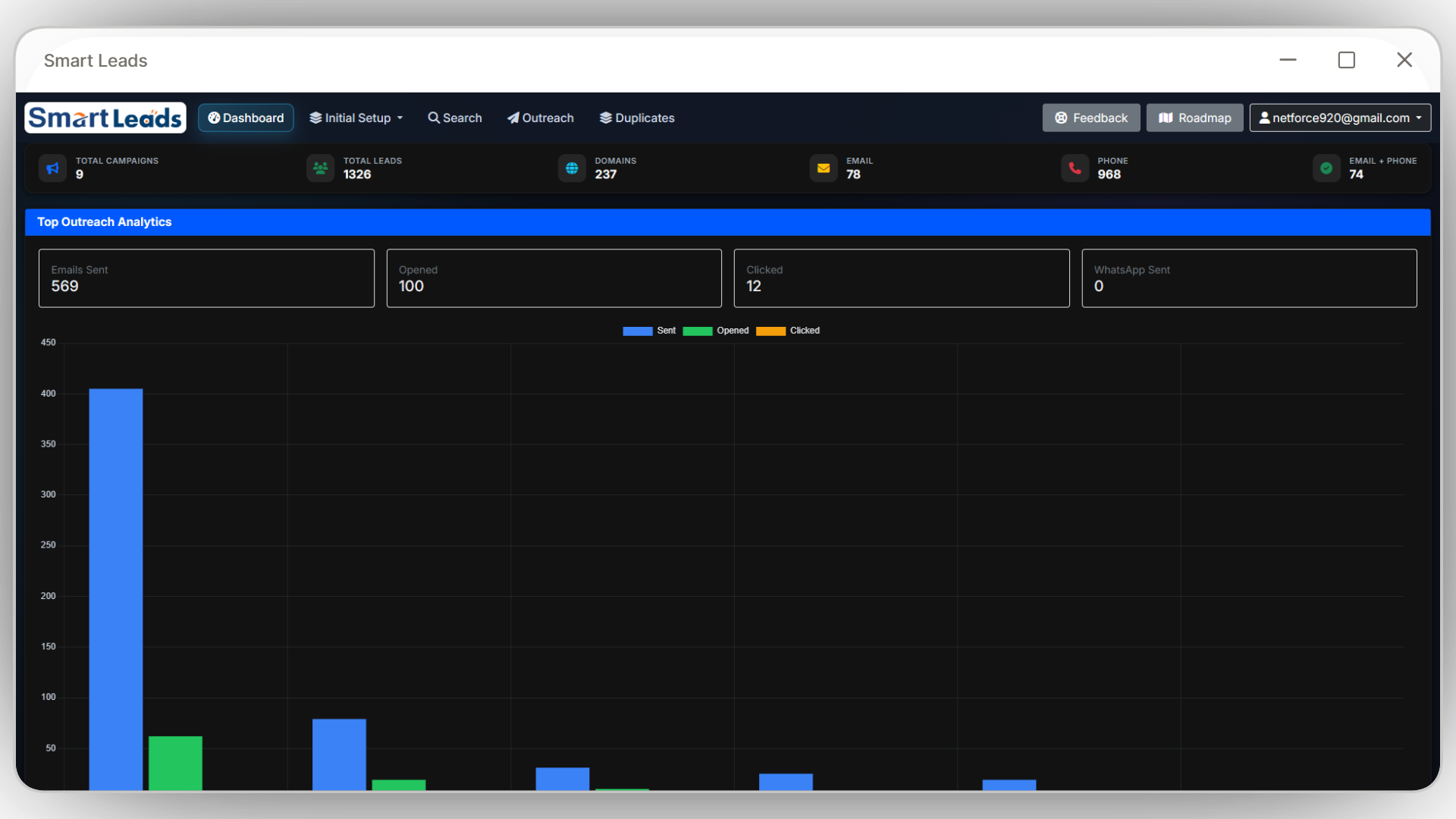Click the Total Campaigns megaphone icon
The width and height of the screenshot is (1456, 819).
pyautogui.click(x=52, y=168)
